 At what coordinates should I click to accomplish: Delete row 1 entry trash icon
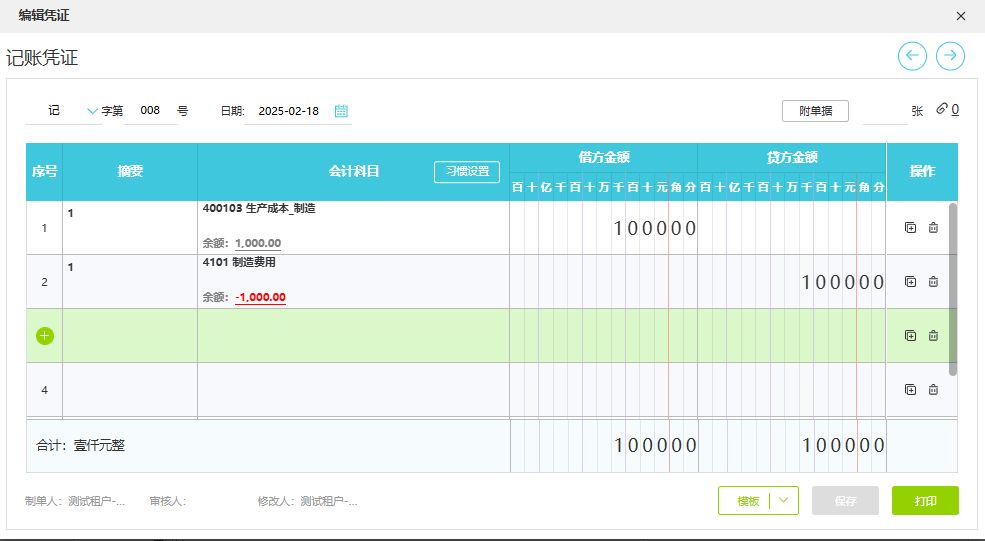tap(933, 228)
